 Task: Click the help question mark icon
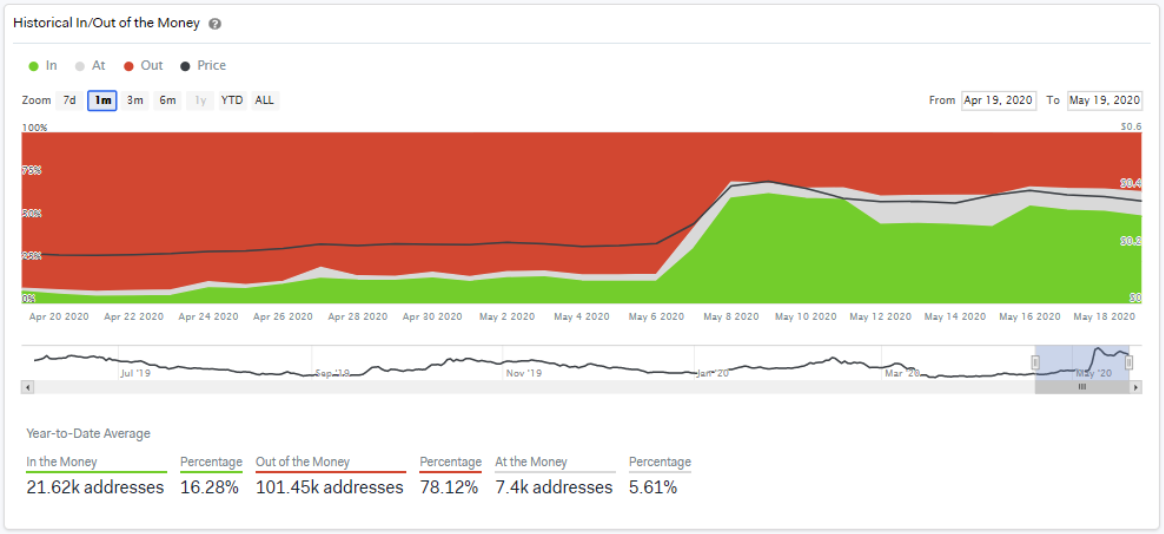point(215,24)
